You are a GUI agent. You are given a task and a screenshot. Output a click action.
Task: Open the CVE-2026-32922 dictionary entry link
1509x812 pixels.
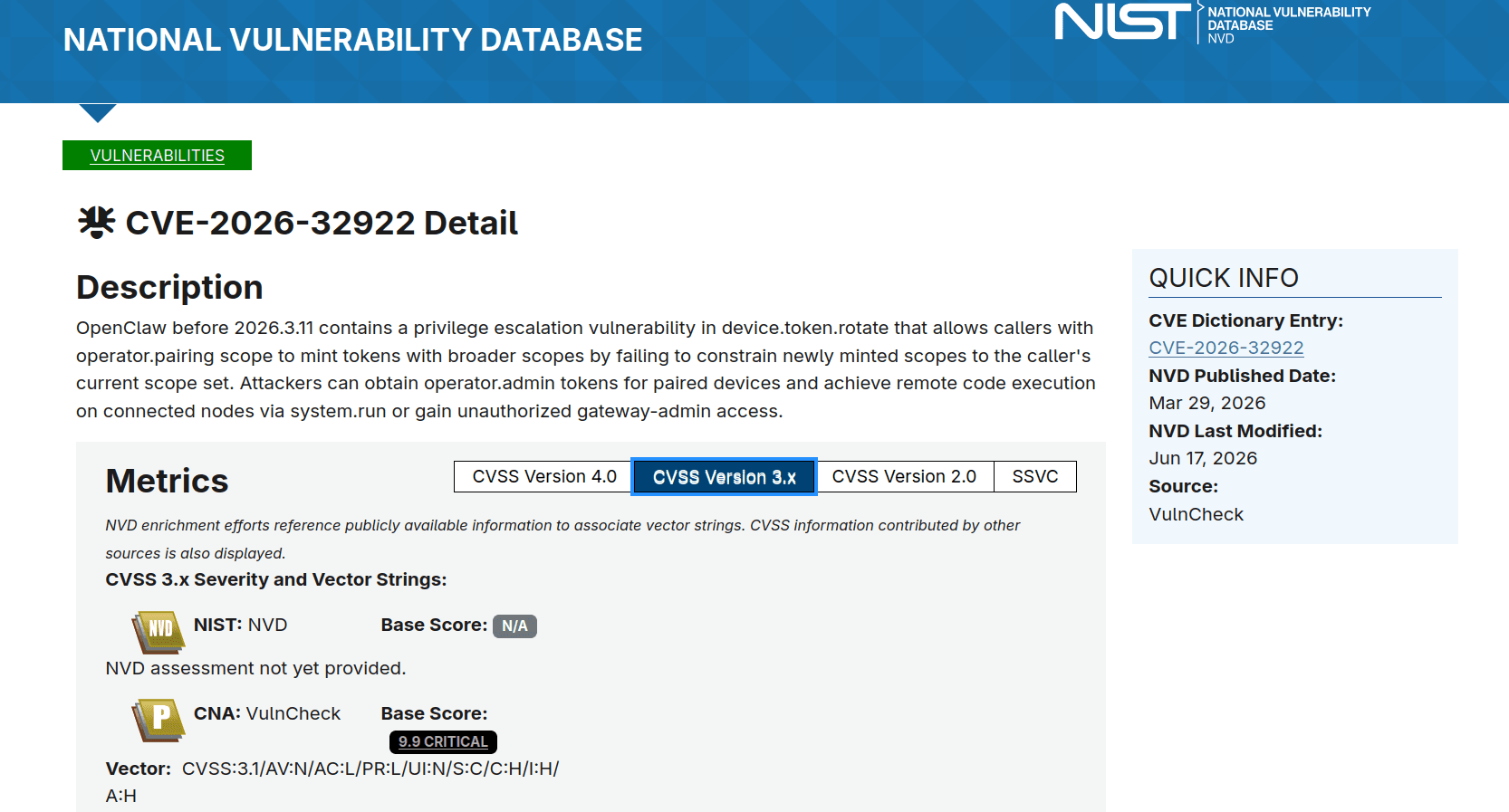tap(1226, 348)
